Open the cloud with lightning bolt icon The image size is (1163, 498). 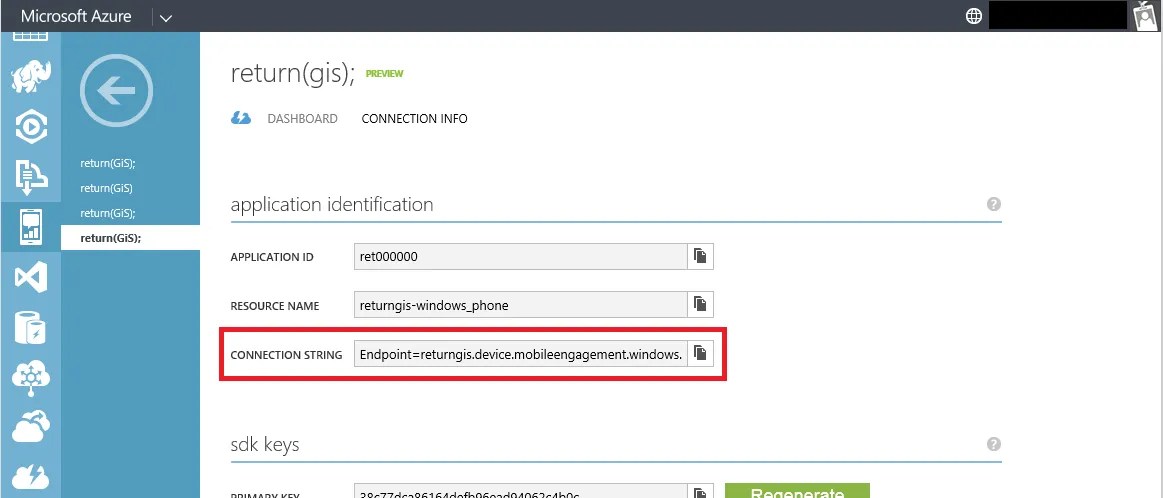(30, 475)
